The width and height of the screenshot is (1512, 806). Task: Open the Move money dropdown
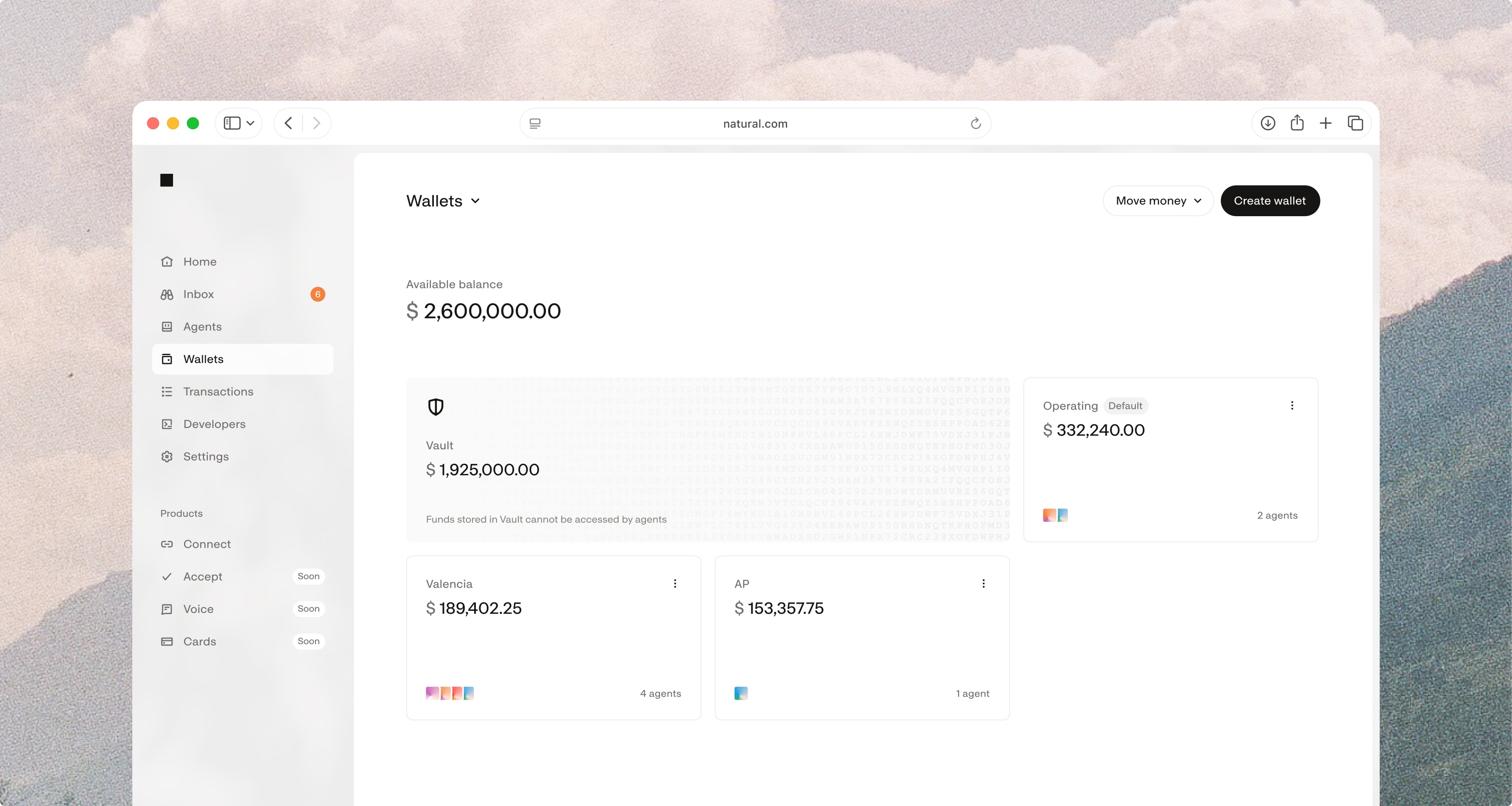pos(1158,201)
